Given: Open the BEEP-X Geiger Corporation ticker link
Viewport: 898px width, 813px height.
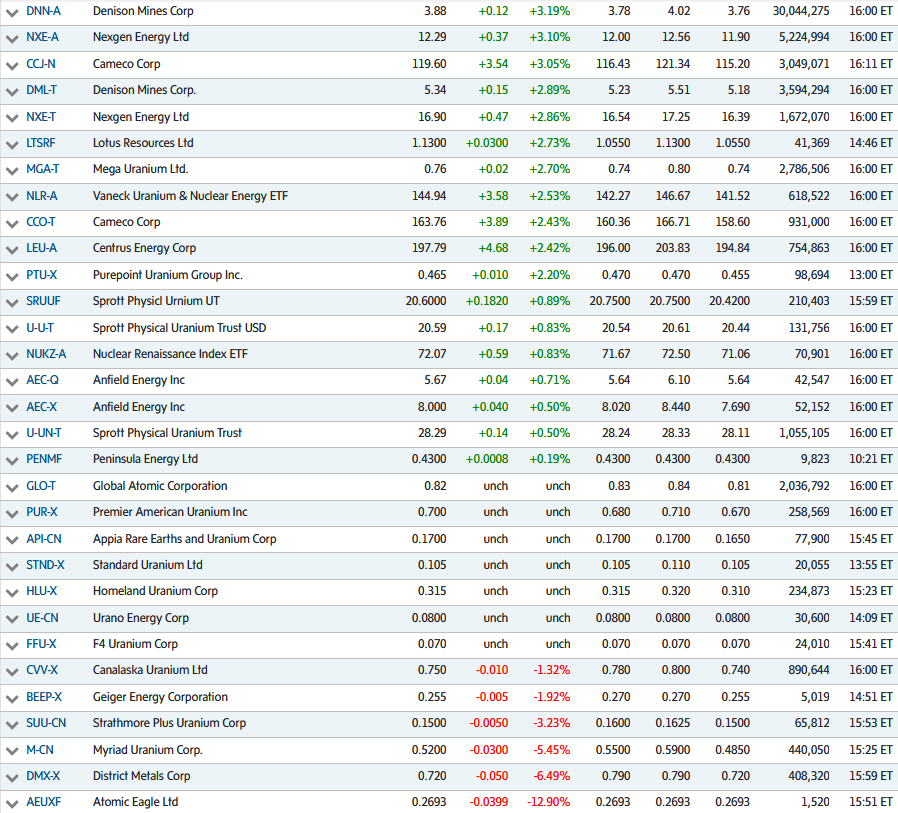Looking at the screenshot, I should 44,697.
